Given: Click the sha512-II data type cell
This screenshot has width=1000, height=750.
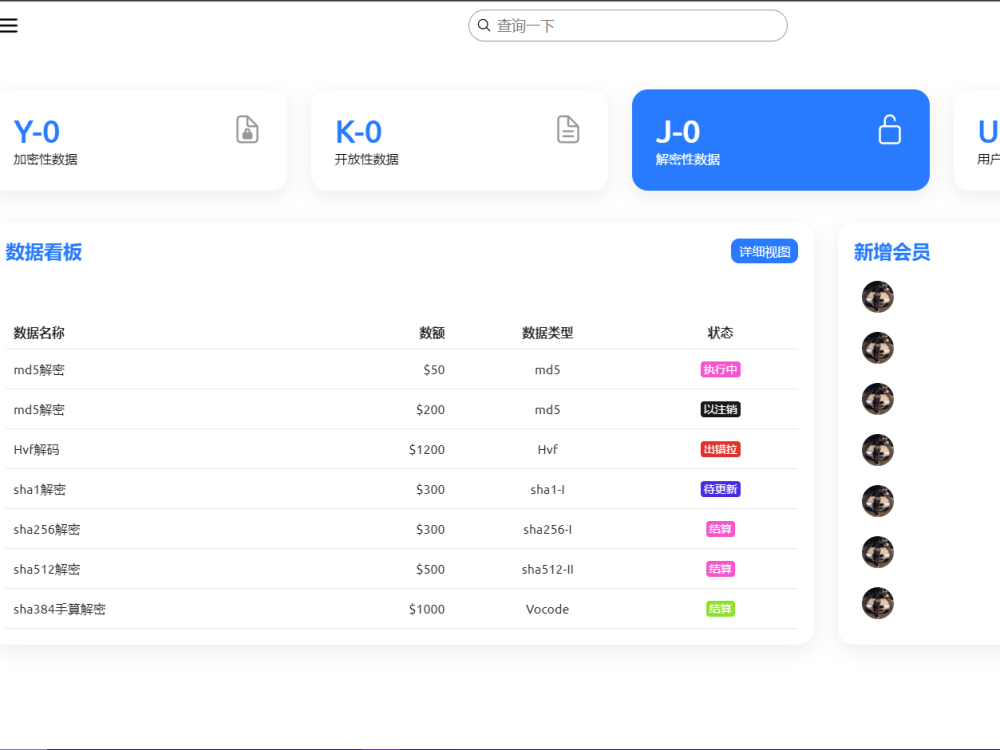Looking at the screenshot, I should point(547,569).
